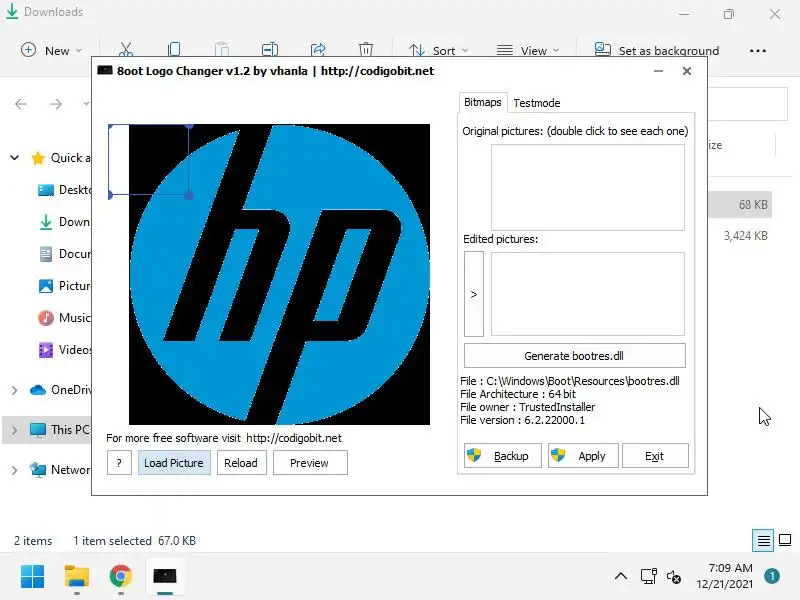
Task: Open the Pictures folder in sidebar
Action: [x=64, y=286]
